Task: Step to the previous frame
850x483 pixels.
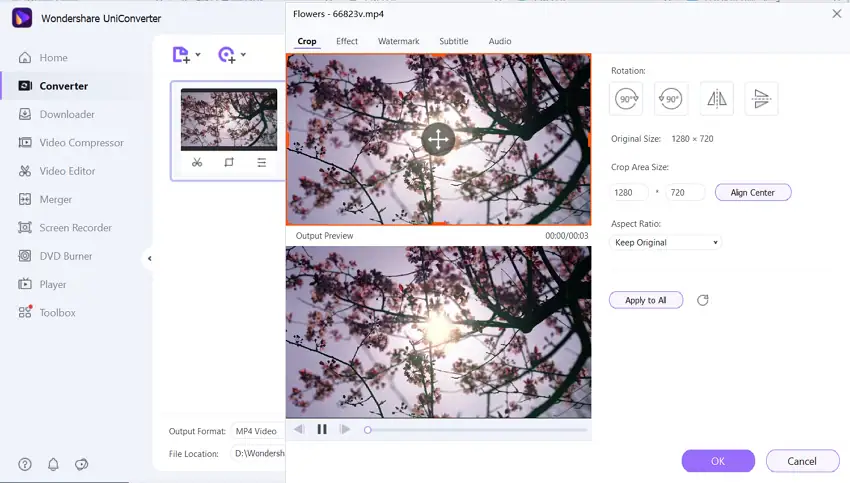Action: [x=299, y=429]
